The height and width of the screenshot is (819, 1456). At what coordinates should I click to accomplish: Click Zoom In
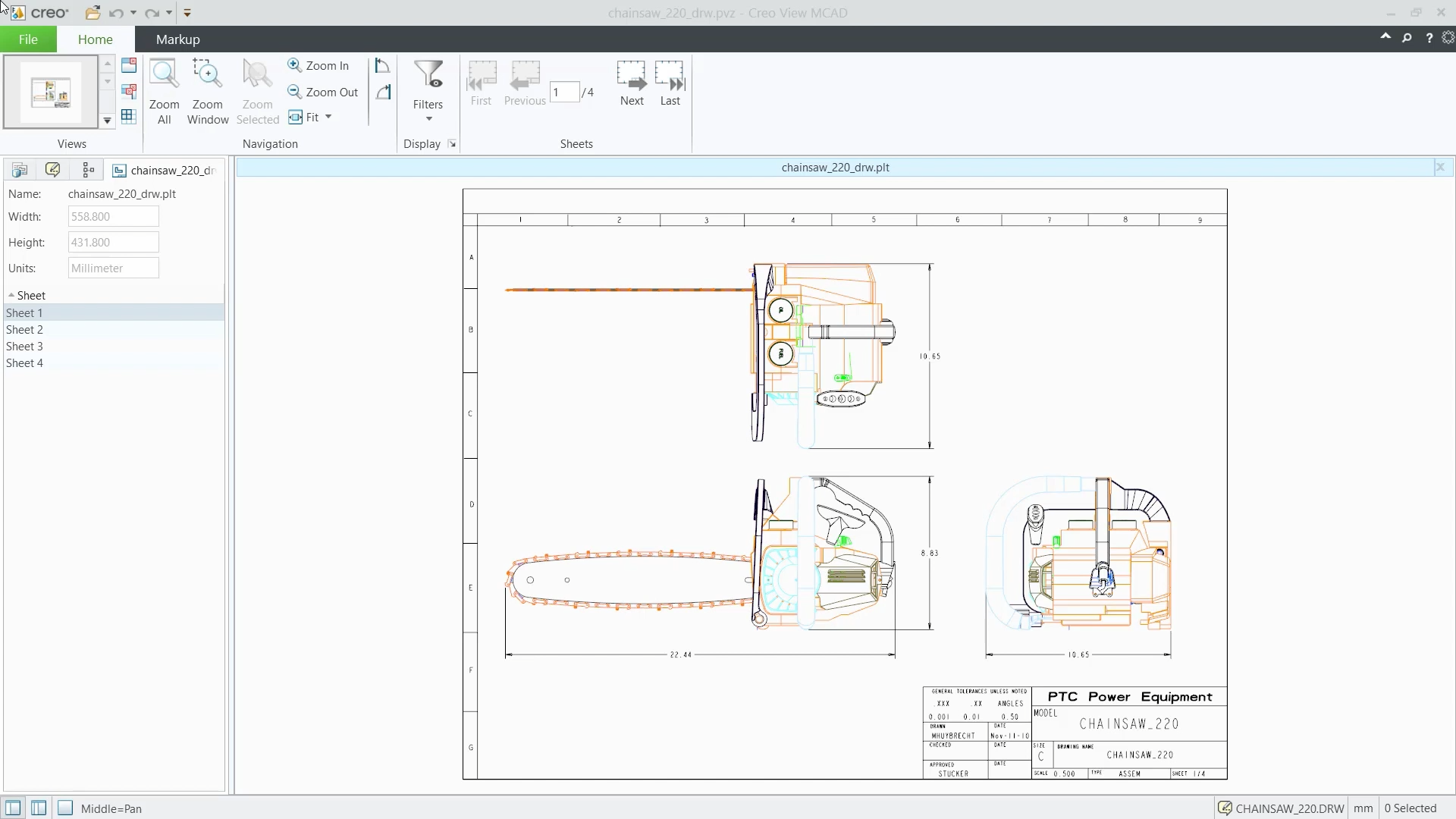pos(318,66)
